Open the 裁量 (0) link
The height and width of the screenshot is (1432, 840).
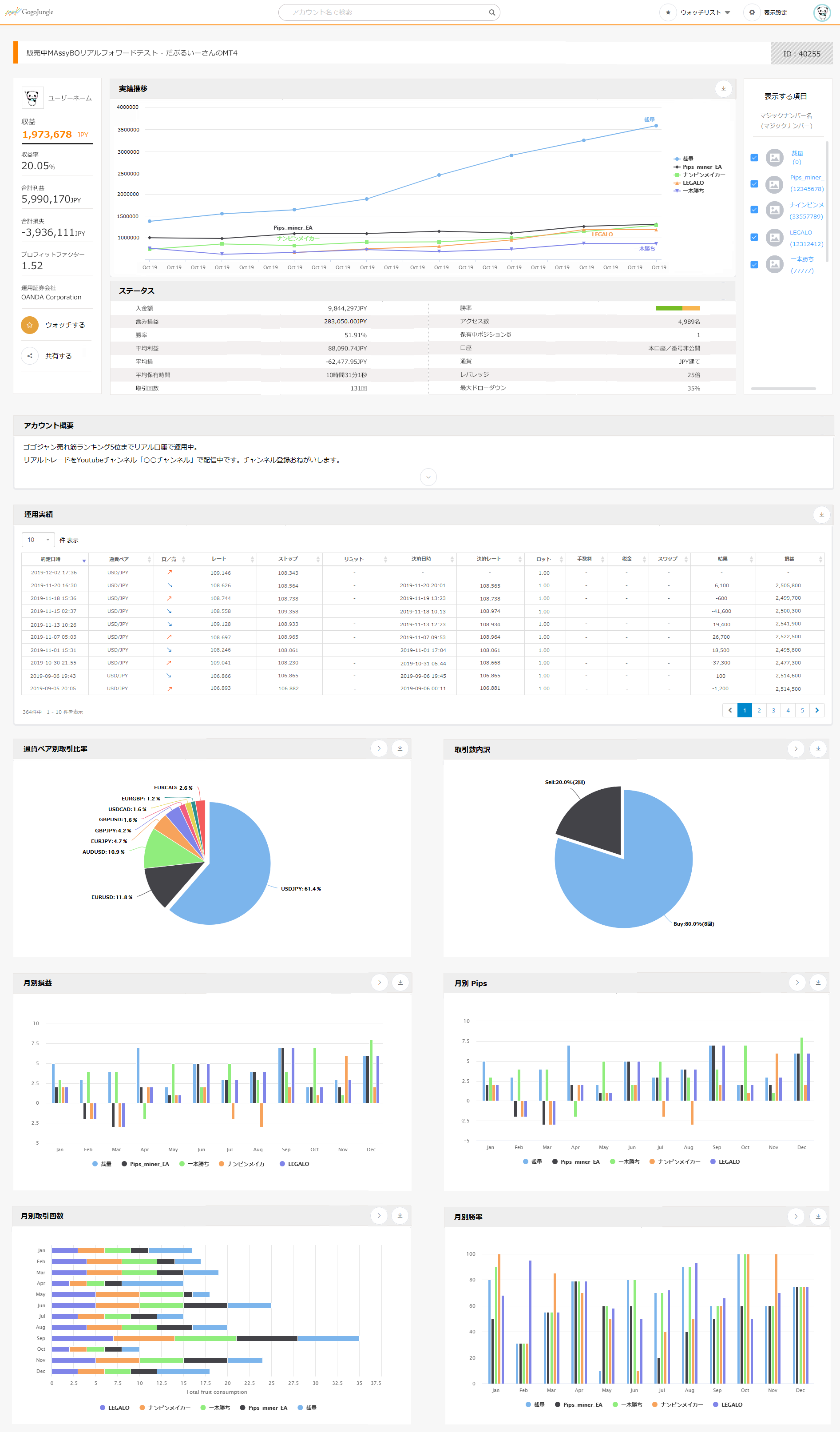pyautogui.click(x=797, y=158)
